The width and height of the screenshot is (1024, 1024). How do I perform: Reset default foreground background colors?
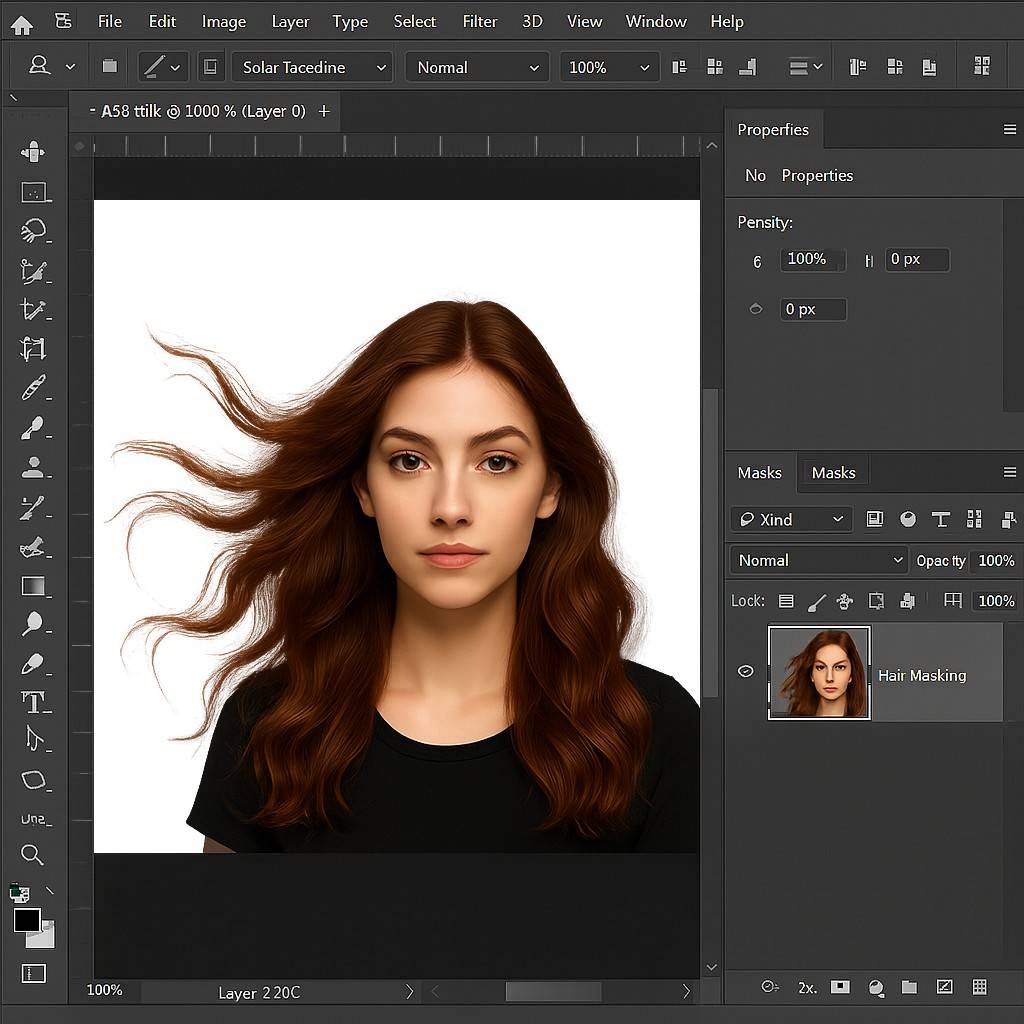pos(19,893)
